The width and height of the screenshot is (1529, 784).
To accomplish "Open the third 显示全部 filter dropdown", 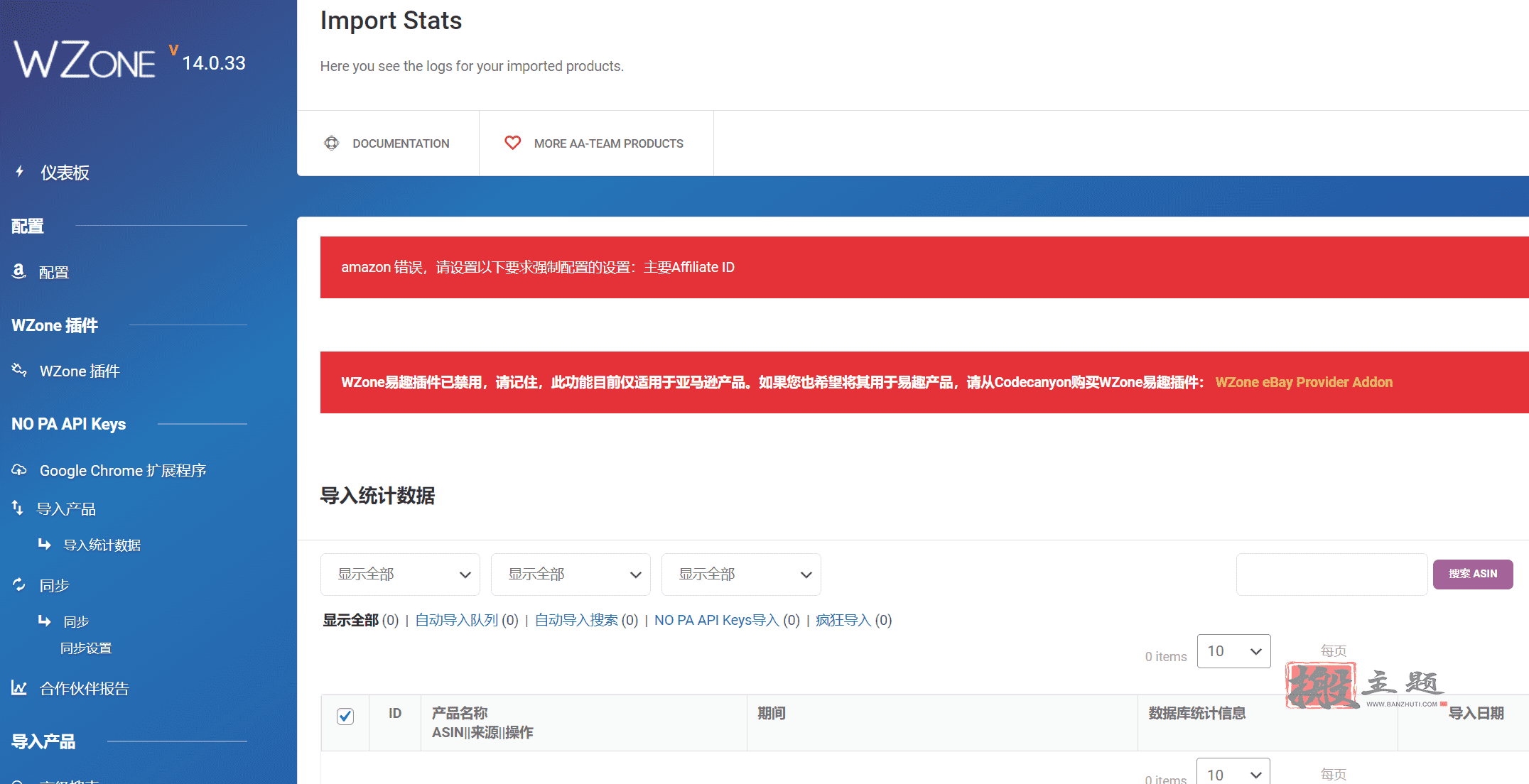I will [741, 575].
